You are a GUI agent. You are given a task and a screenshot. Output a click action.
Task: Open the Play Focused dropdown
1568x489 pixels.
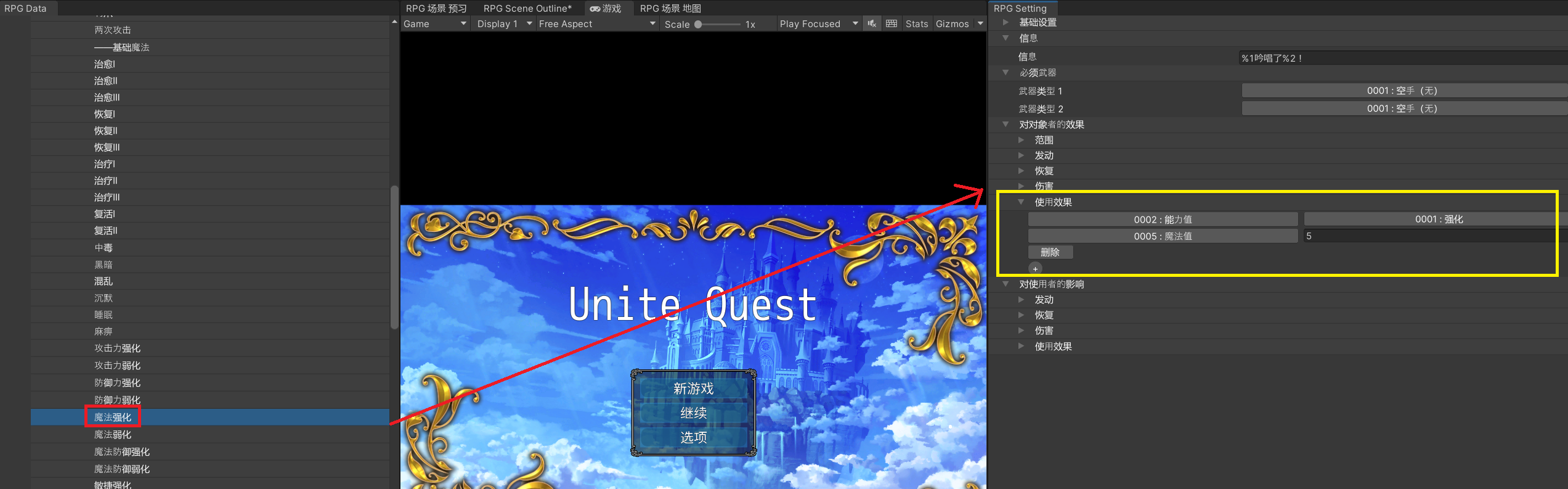818,24
